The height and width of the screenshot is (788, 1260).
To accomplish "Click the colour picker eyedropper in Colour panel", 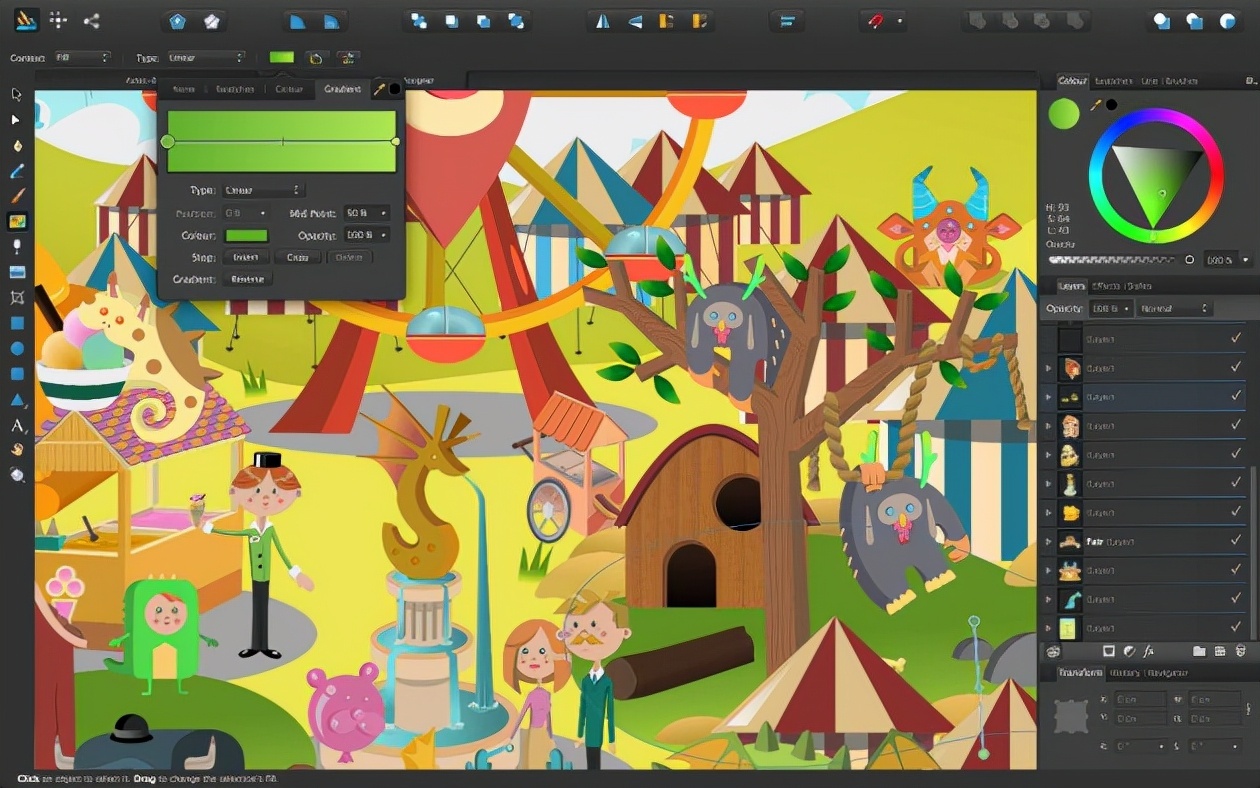I will tap(1096, 104).
